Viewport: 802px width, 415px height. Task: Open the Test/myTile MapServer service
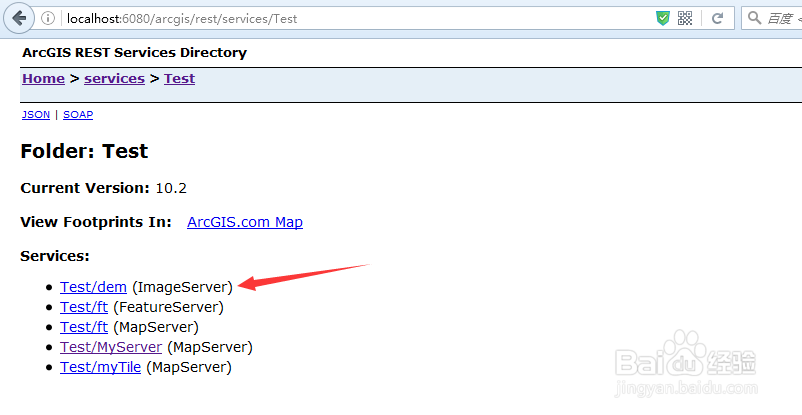(101, 367)
